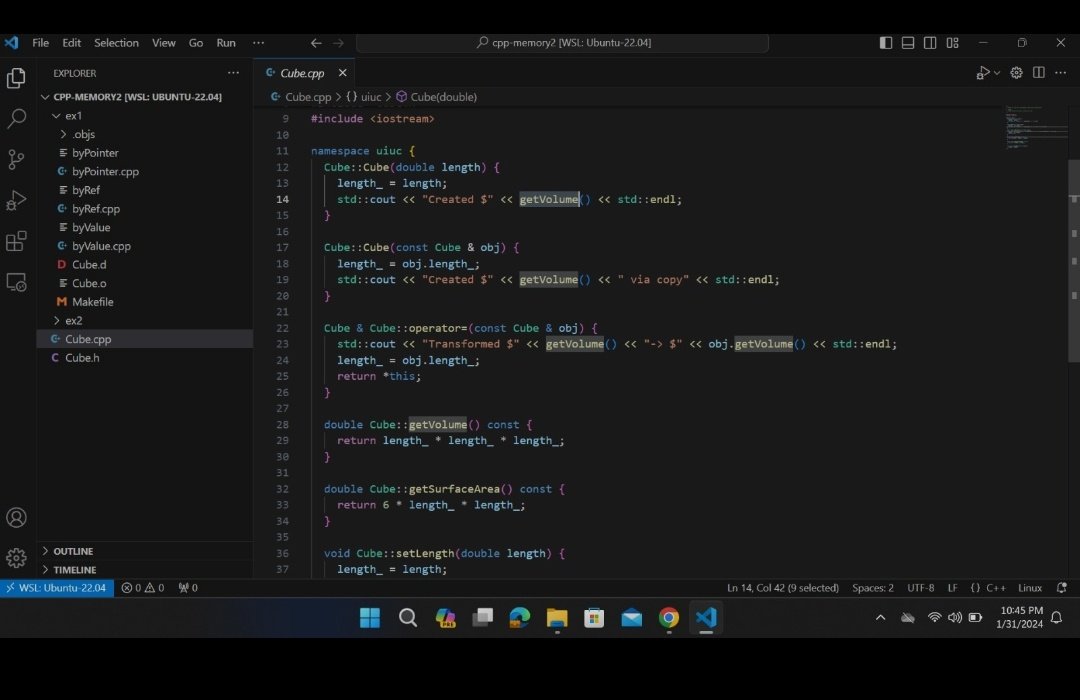Open Google Chrome from taskbar
The width and height of the screenshot is (1080, 700).
pos(669,618)
